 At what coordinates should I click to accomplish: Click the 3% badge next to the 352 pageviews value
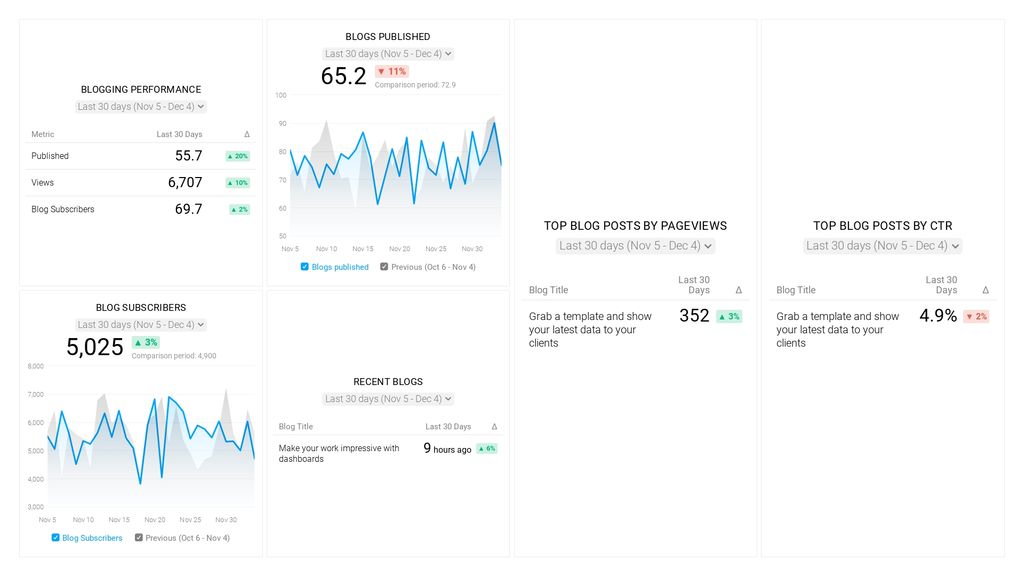729,315
